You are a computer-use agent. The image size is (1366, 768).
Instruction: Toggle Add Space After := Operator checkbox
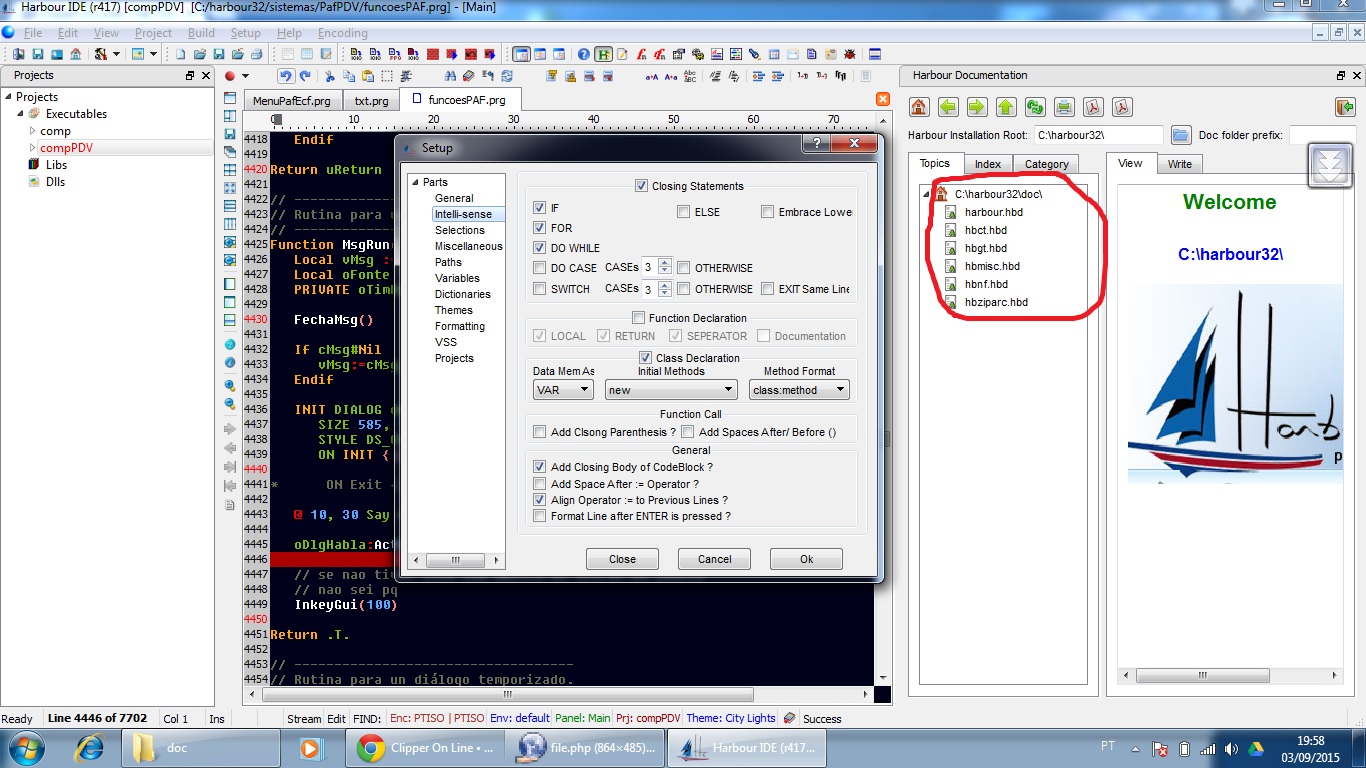click(x=540, y=484)
